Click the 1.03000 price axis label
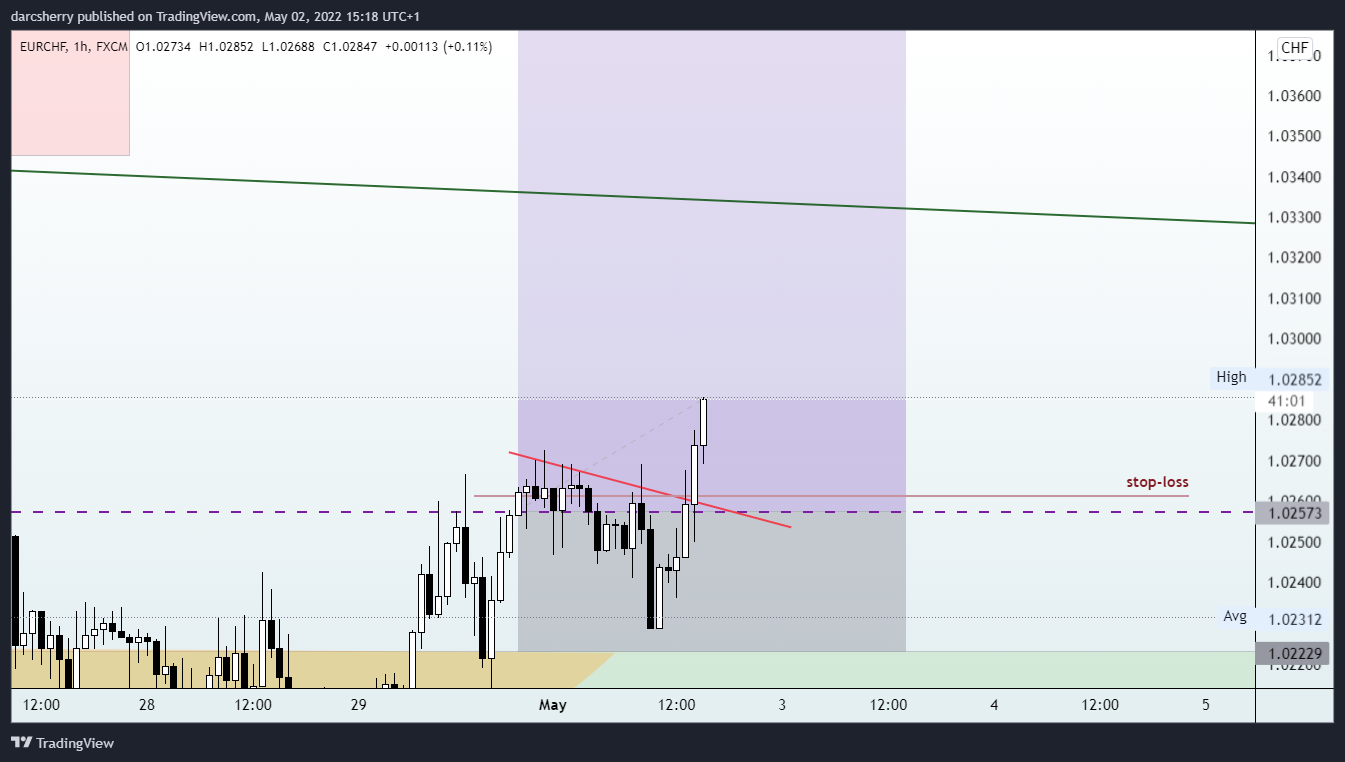The image size is (1345, 762). point(1294,339)
